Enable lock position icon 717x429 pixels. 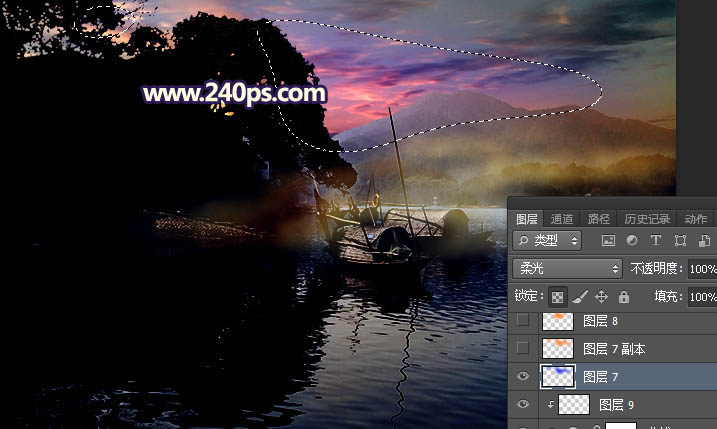pos(601,297)
